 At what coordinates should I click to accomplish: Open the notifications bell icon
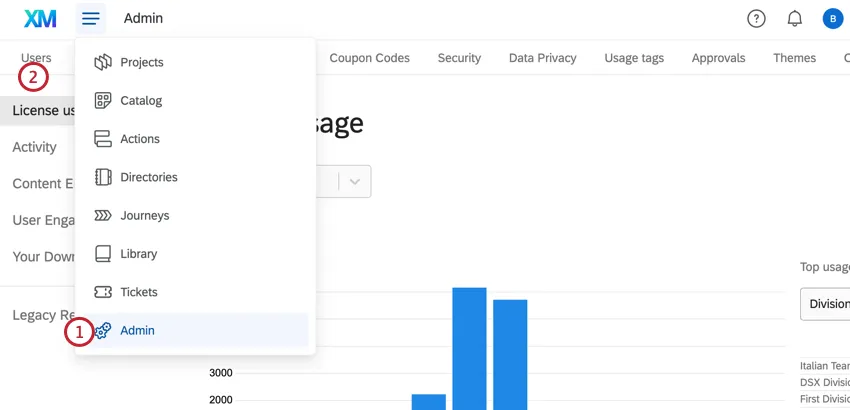795,18
